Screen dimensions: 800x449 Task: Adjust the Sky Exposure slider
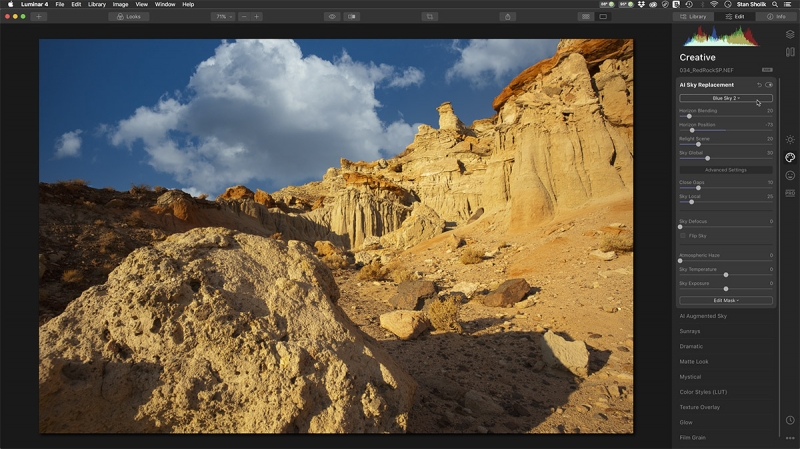click(726, 289)
